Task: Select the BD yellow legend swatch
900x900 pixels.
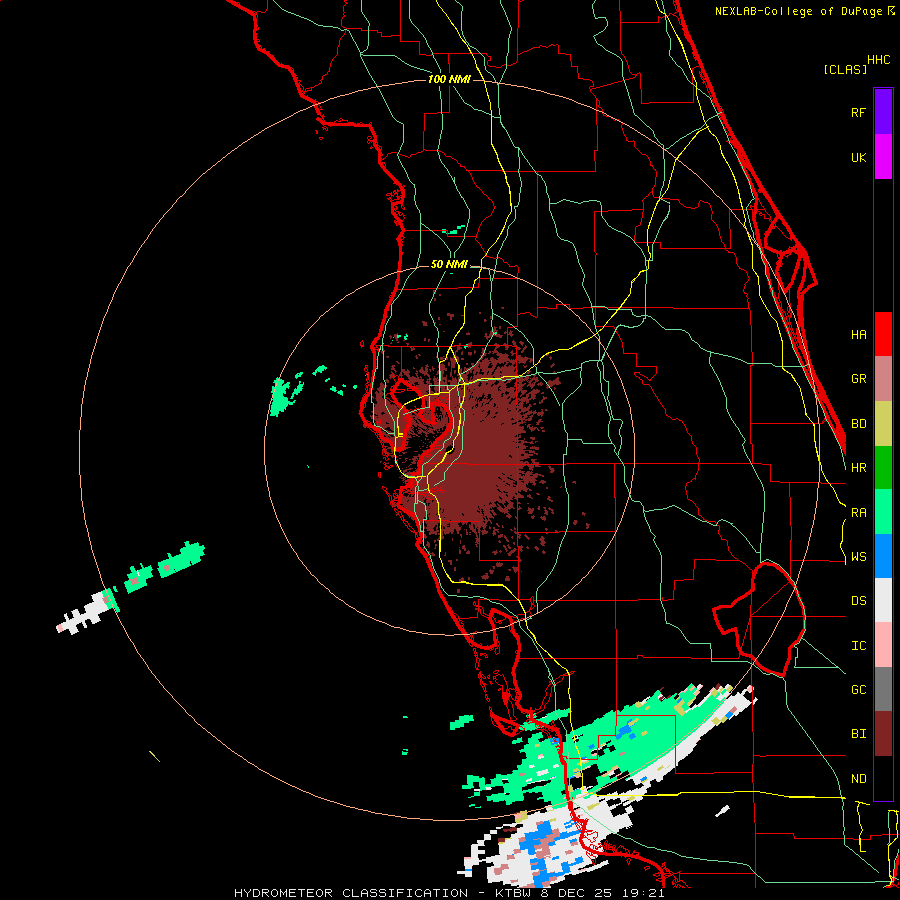Action: pyautogui.click(x=883, y=423)
